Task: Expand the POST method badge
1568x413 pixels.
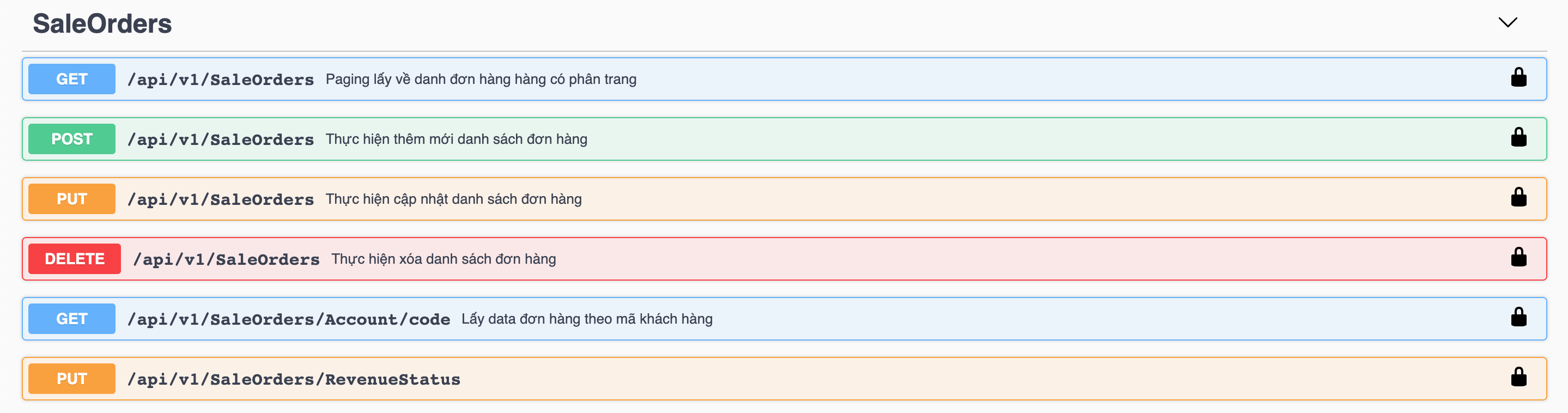Action: [72, 139]
